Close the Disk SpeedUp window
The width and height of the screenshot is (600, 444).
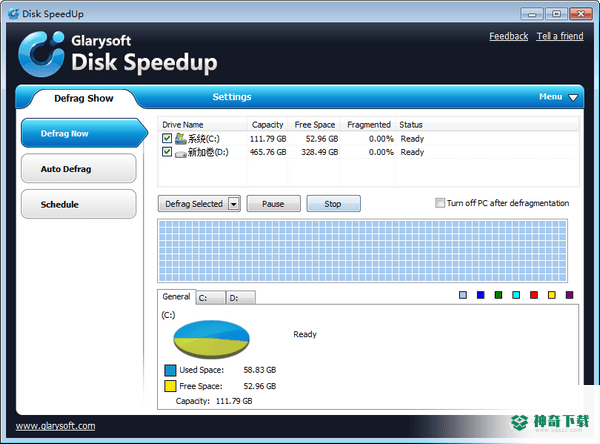[x=581, y=14]
